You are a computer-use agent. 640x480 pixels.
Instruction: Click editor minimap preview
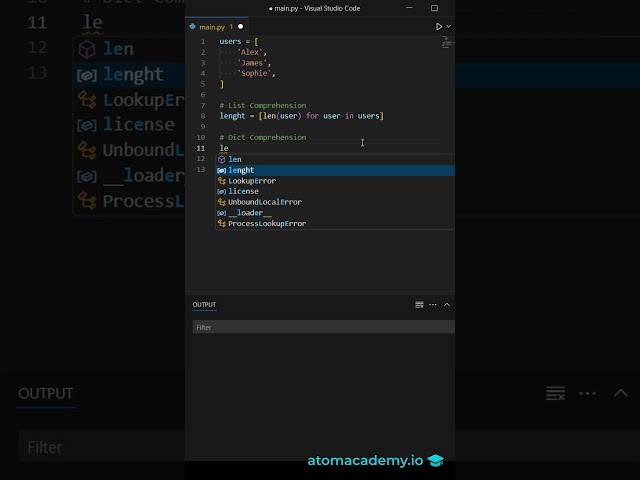[x=447, y=42]
